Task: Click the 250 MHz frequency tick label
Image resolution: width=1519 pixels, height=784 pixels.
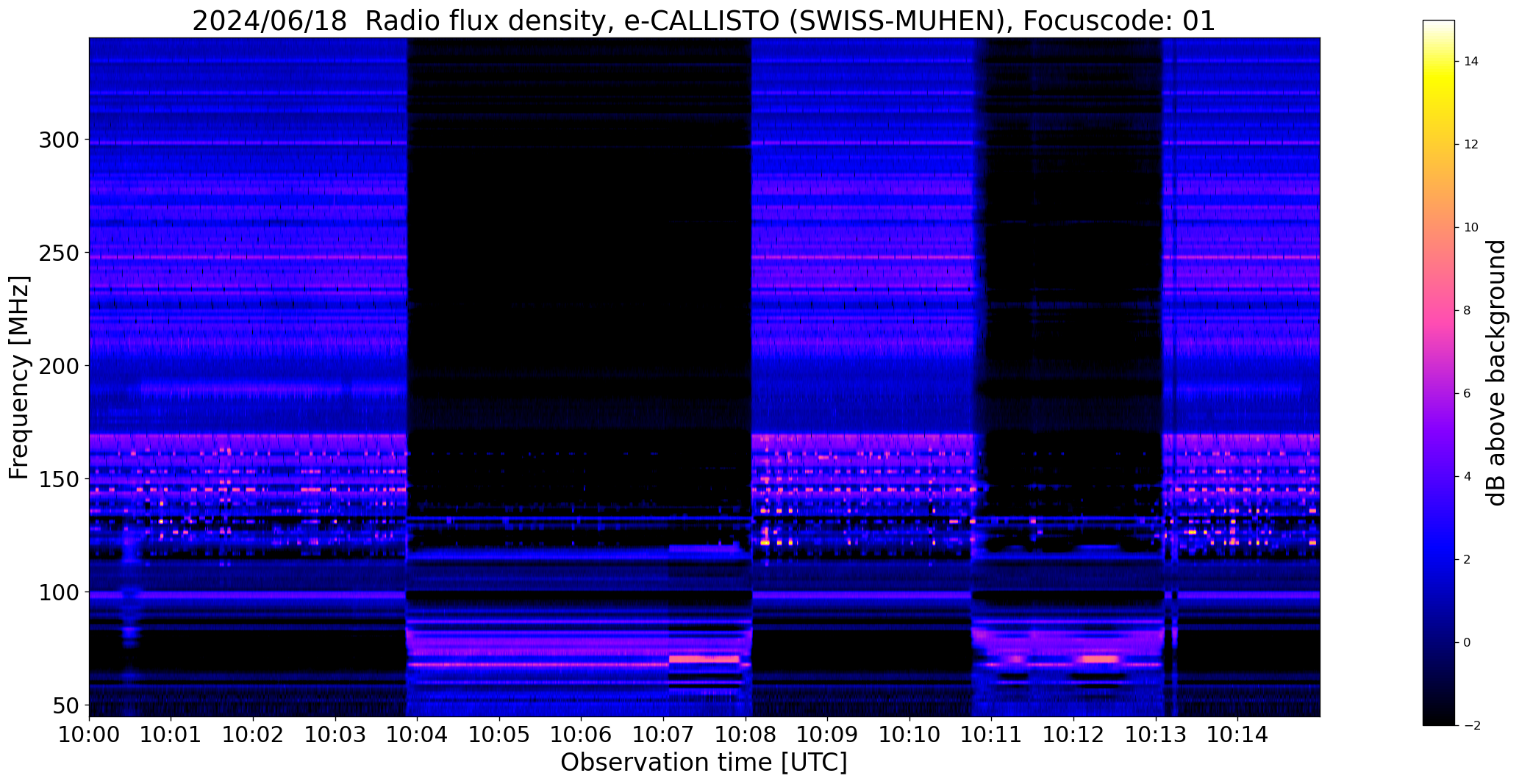Action: [x=59, y=253]
